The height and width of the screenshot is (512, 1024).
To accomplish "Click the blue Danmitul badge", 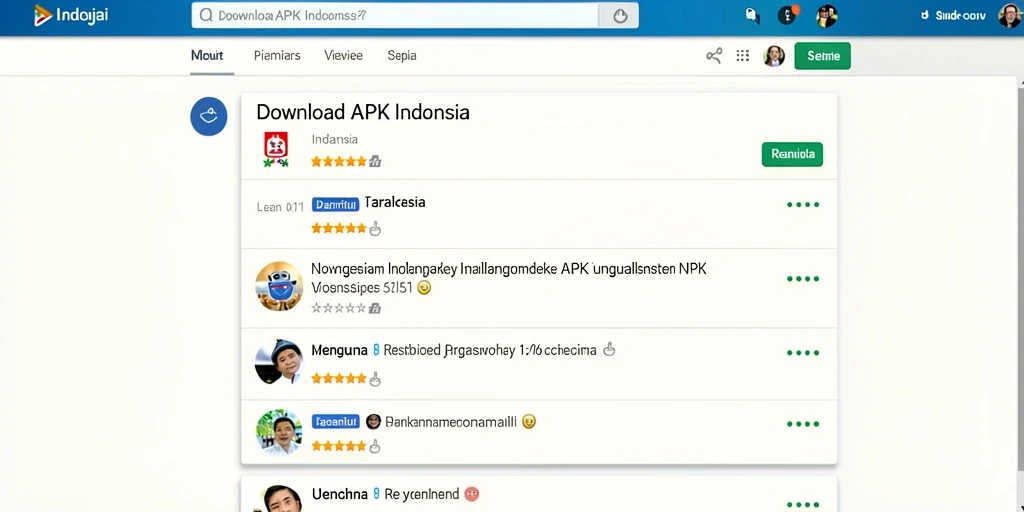I will pyautogui.click(x=336, y=204).
